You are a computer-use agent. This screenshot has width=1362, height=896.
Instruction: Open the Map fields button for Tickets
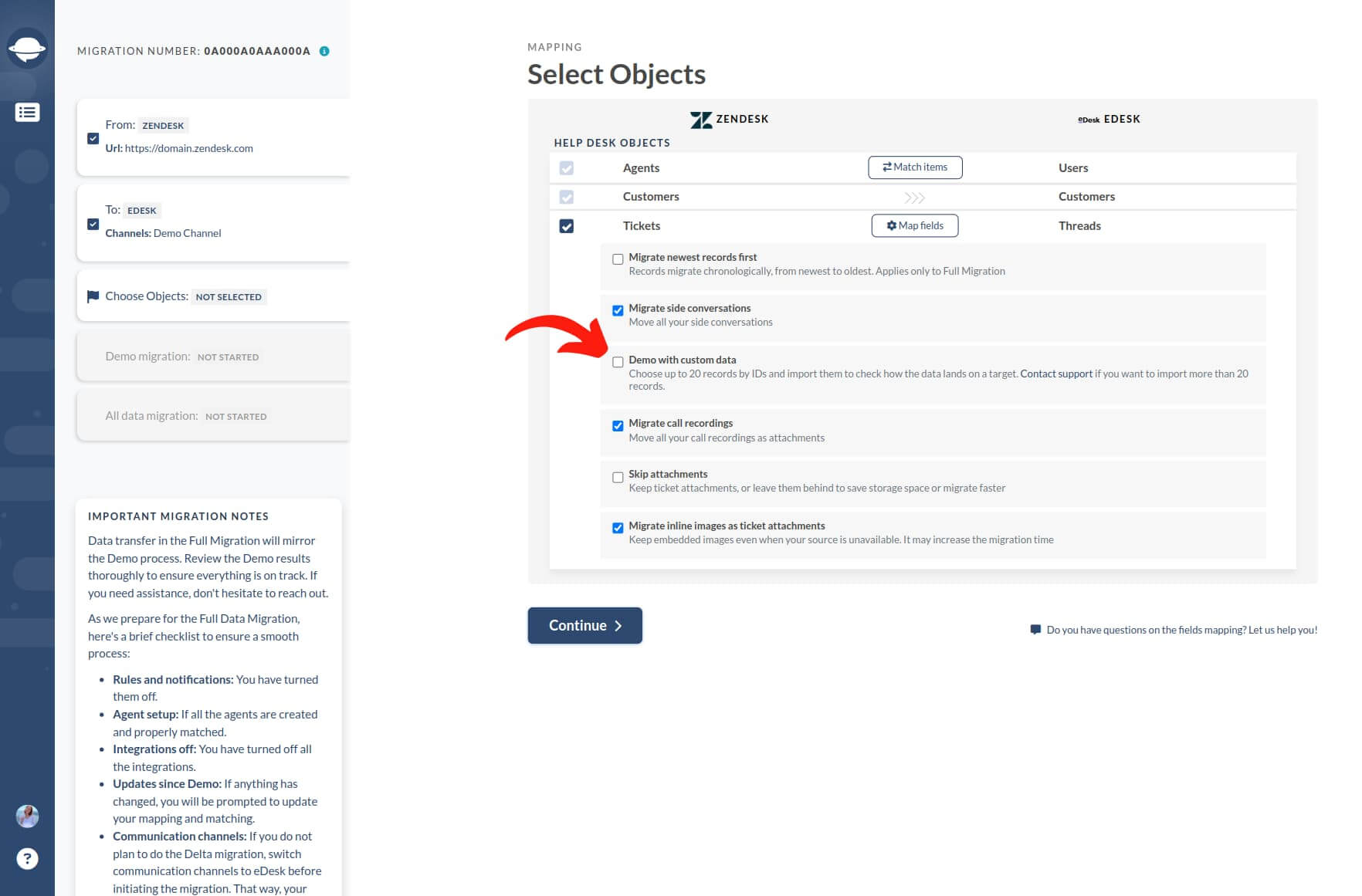click(x=915, y=225)
